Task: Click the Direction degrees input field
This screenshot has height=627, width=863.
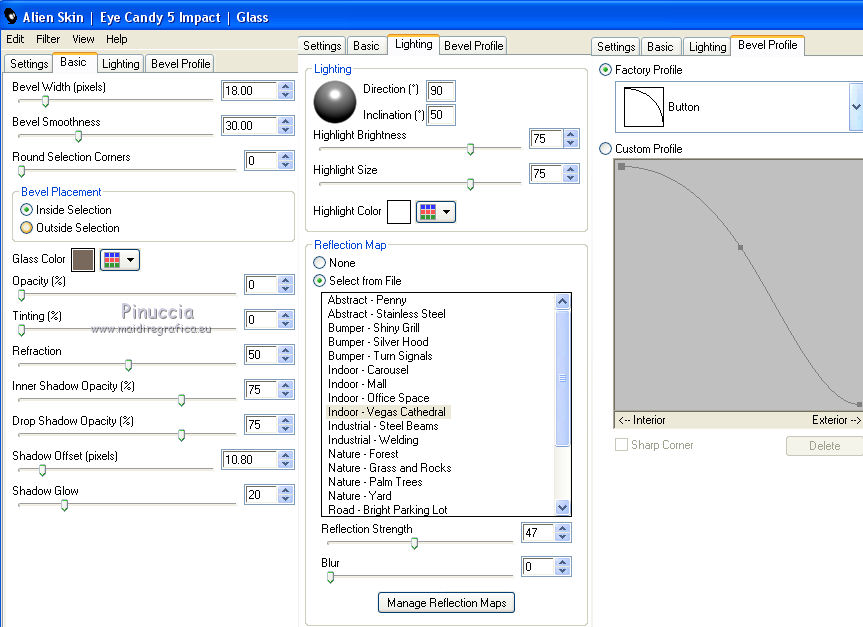Action: 441,91
